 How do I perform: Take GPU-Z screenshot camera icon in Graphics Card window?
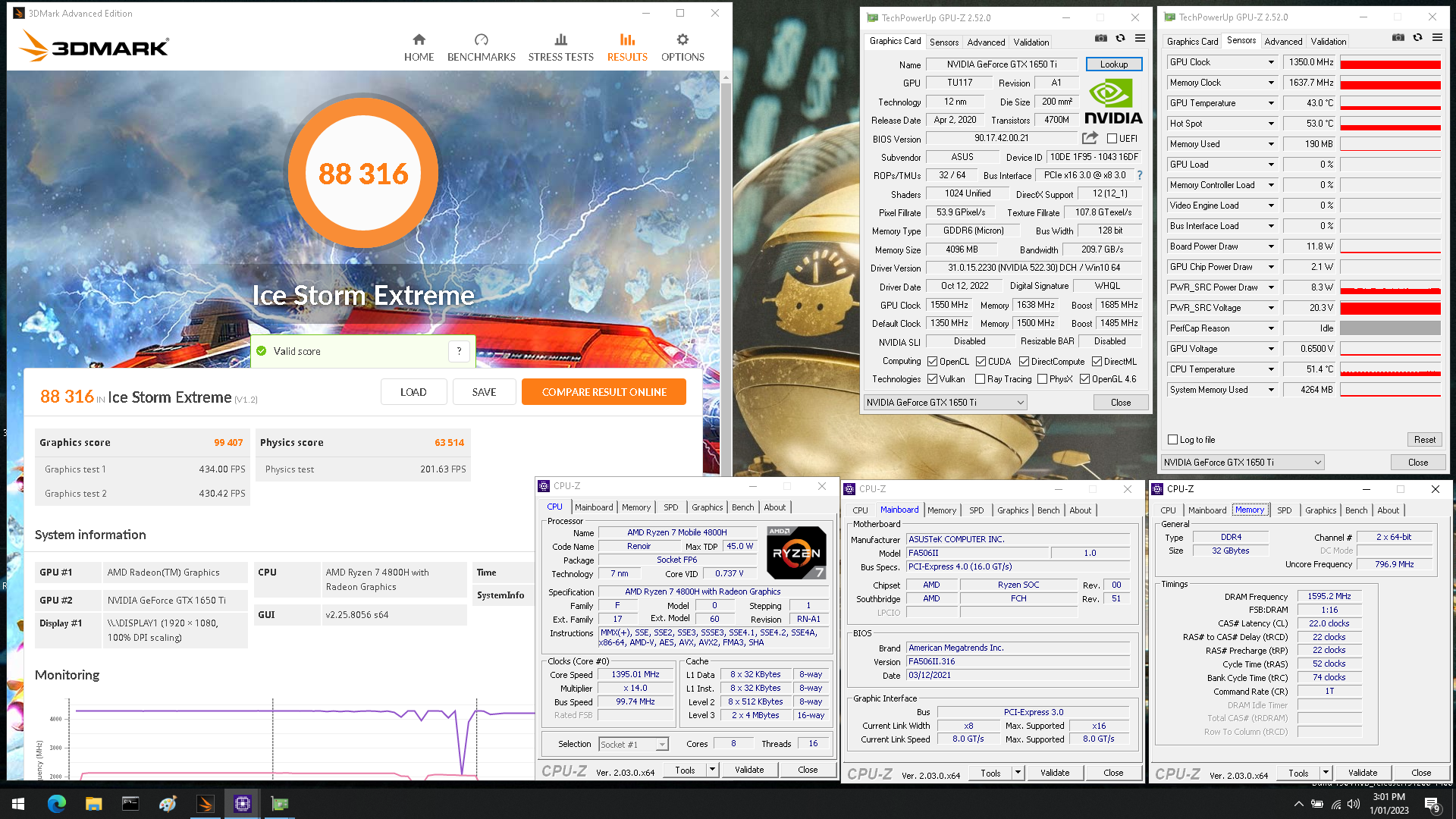click(1101, 38)
